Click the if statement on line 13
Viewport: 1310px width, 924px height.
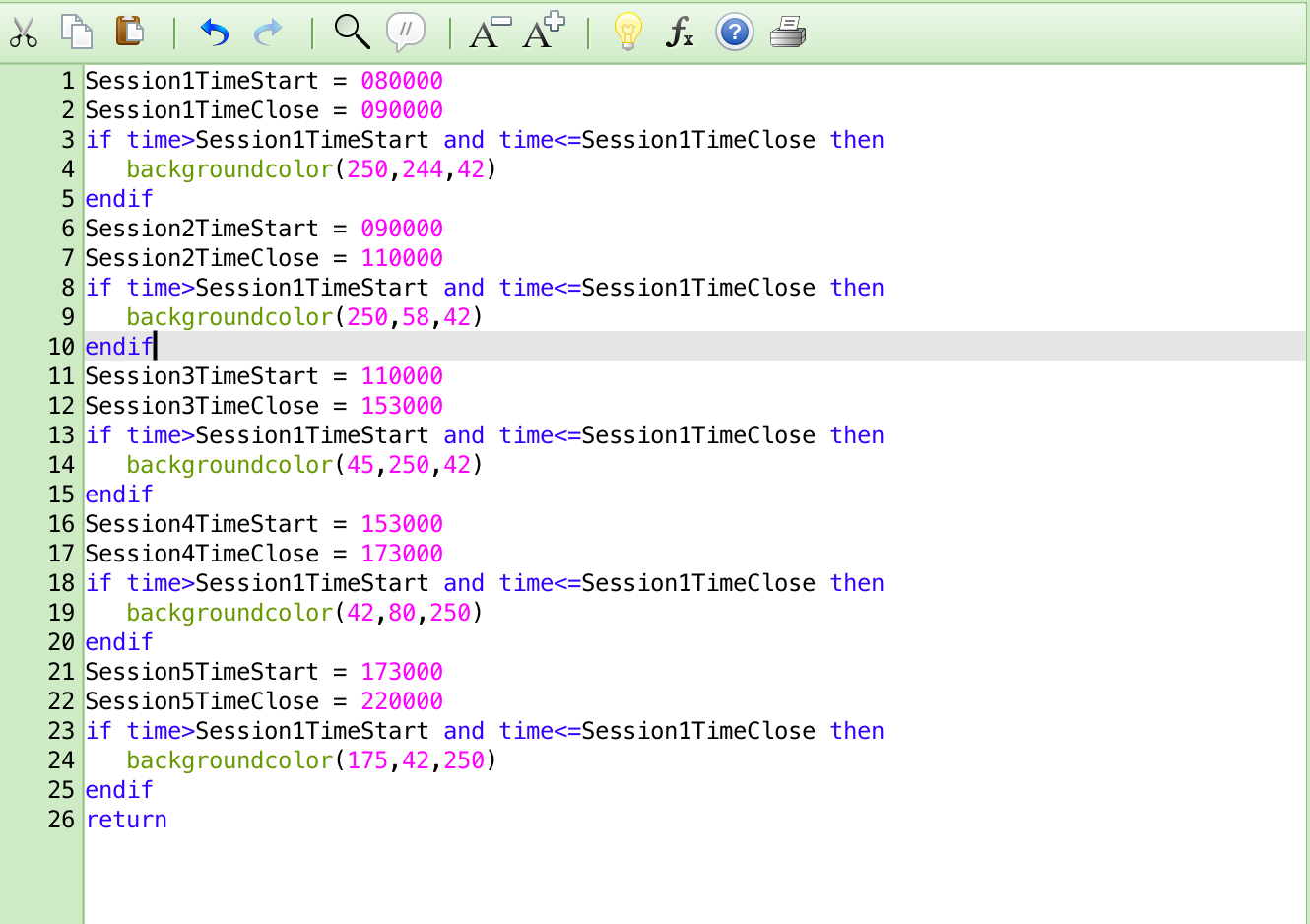(x=485, y=435)
